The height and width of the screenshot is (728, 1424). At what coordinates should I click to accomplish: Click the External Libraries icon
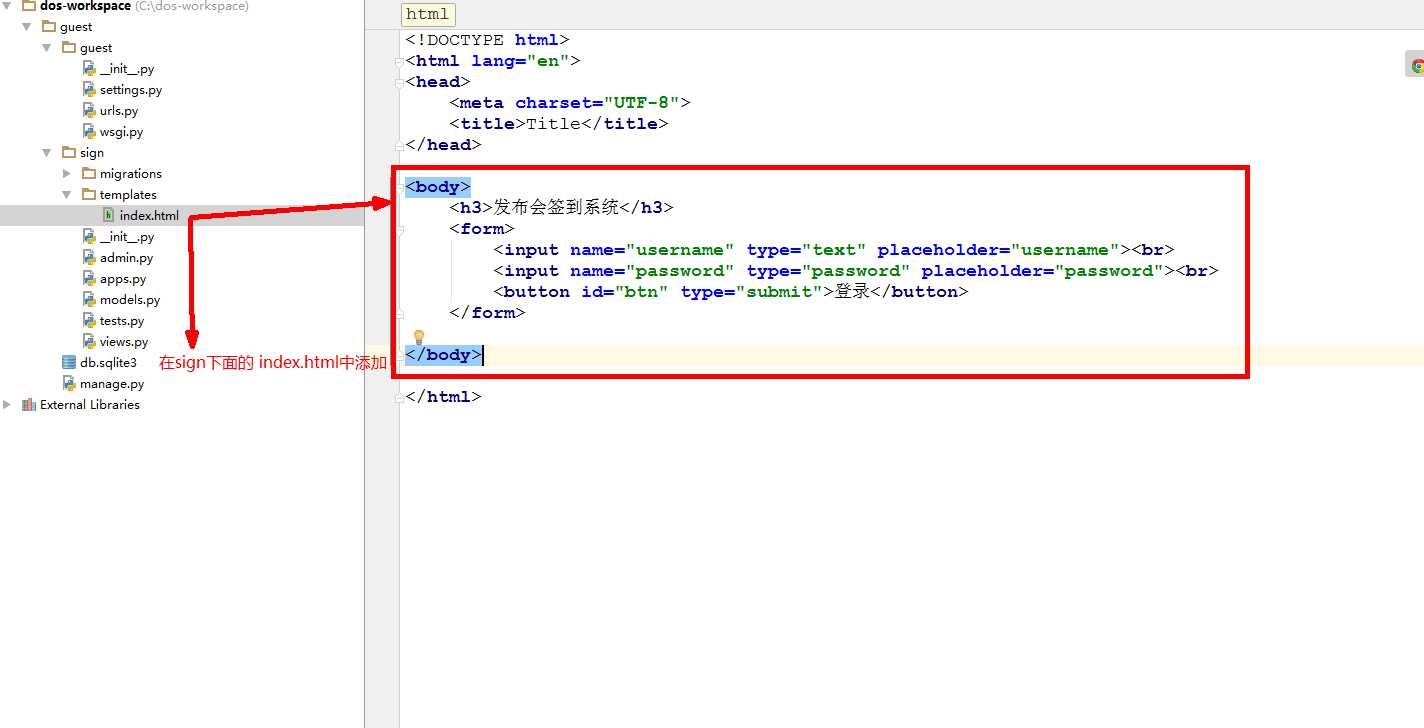pos(28,405)
